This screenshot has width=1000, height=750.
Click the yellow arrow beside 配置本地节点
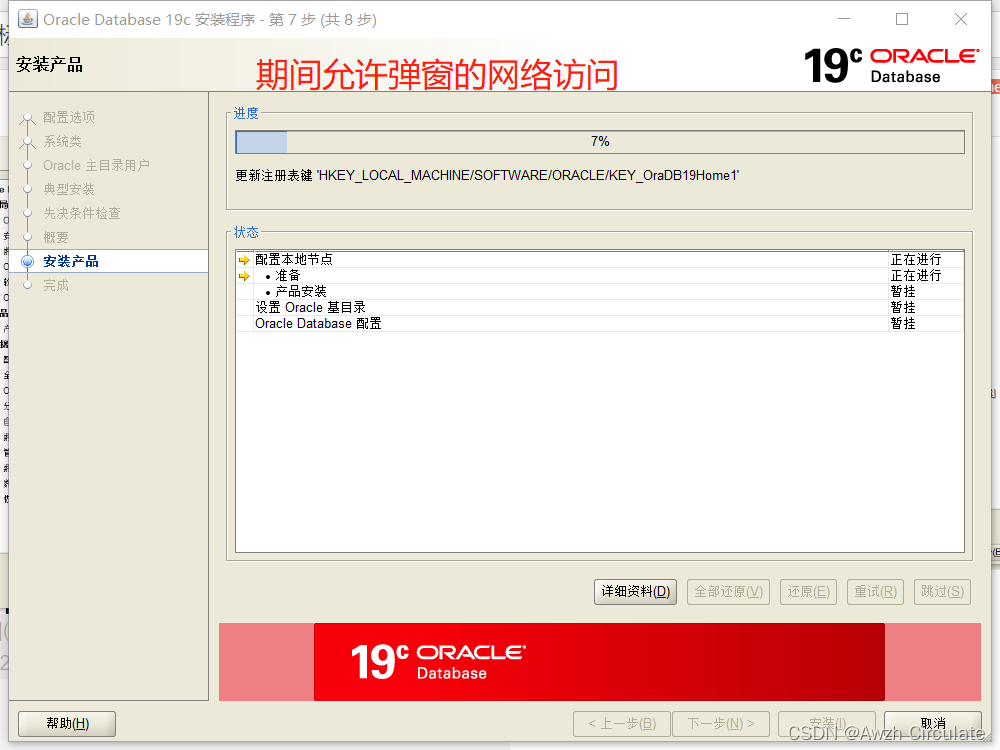(x=241, y=258)
